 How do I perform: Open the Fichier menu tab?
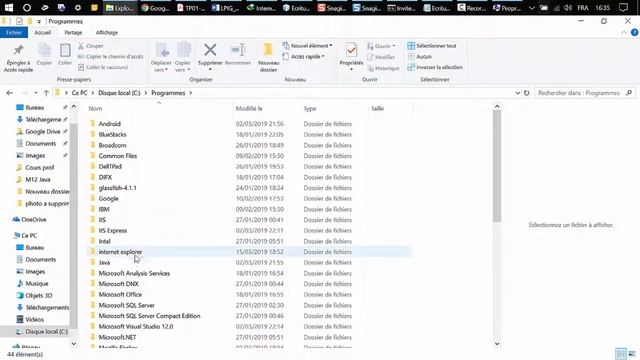click(14, 32)
